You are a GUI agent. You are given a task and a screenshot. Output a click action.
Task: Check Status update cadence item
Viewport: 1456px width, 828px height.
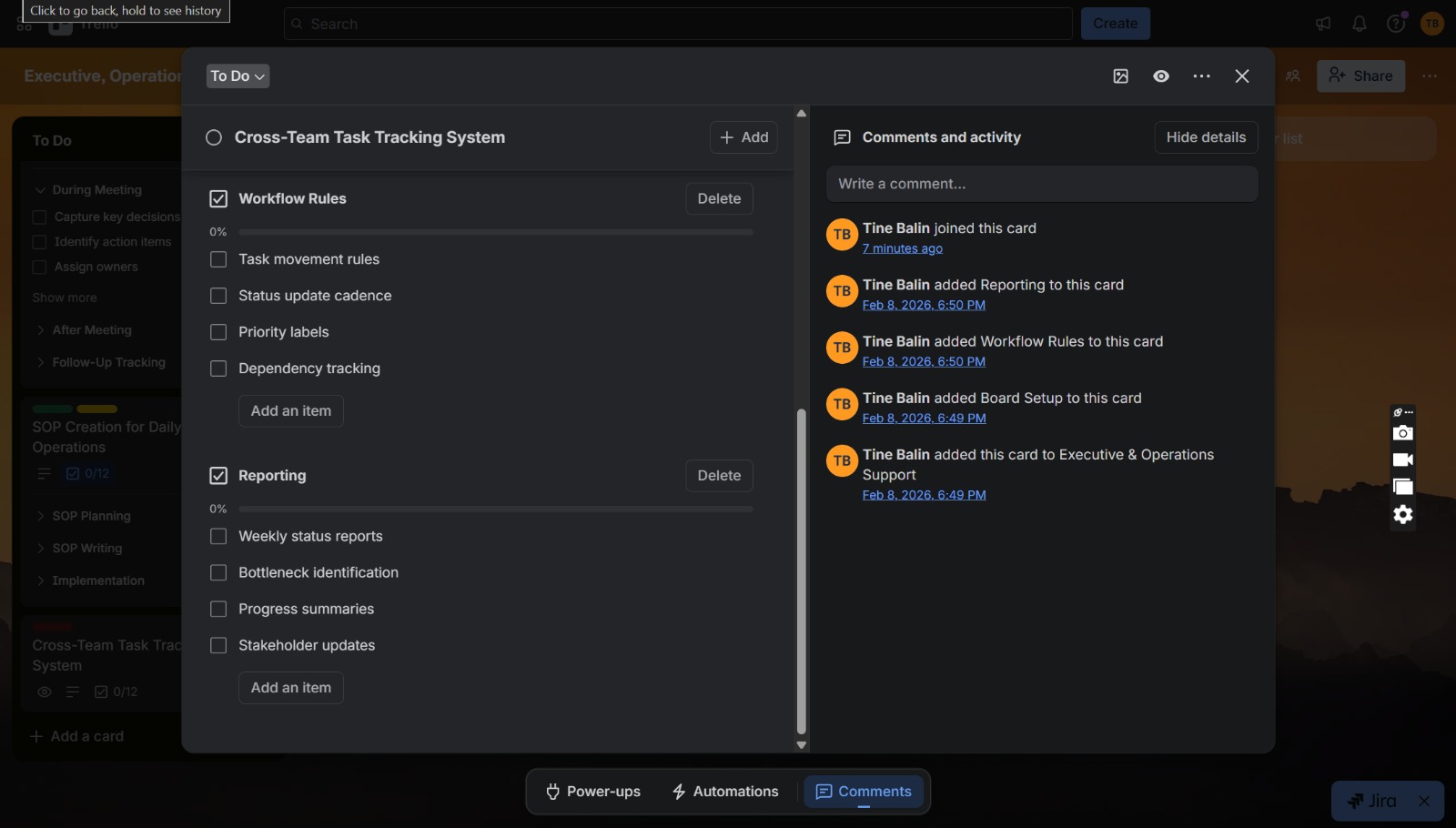point(218,296)
